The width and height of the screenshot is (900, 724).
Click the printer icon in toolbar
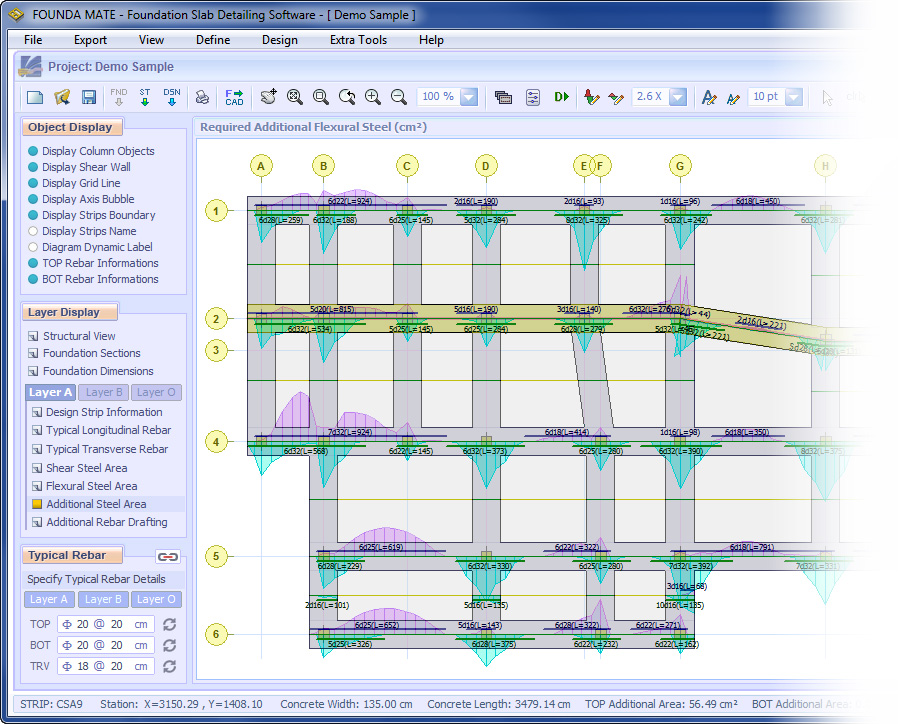pyautogui.click(x=202, y=97)
